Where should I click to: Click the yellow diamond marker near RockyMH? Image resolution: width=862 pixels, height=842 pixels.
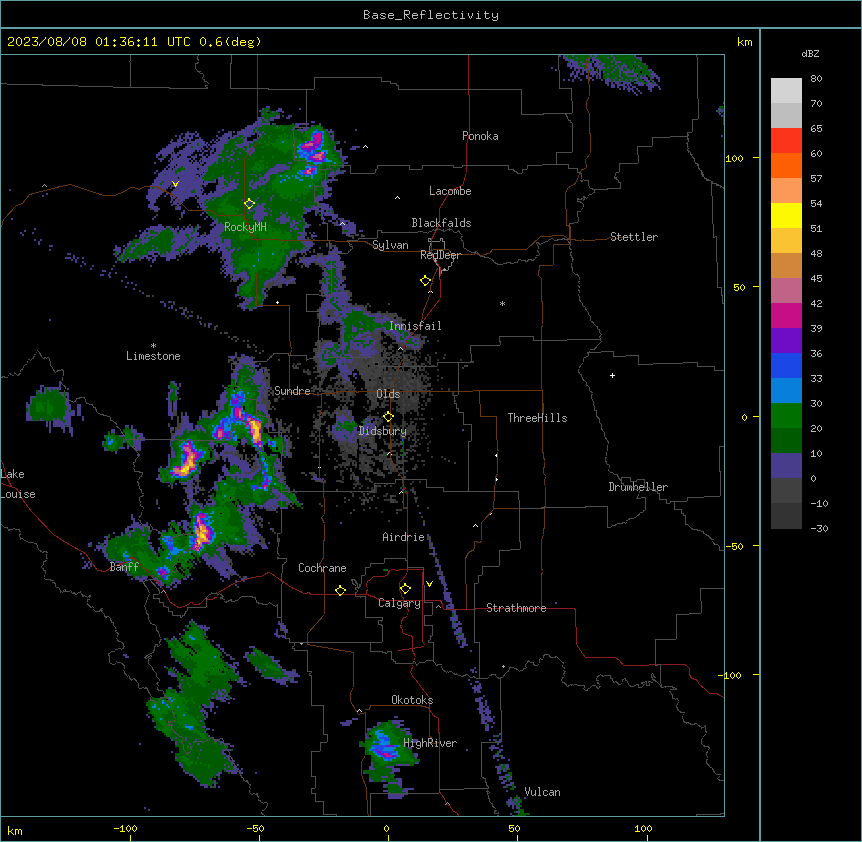click(249, 204)
